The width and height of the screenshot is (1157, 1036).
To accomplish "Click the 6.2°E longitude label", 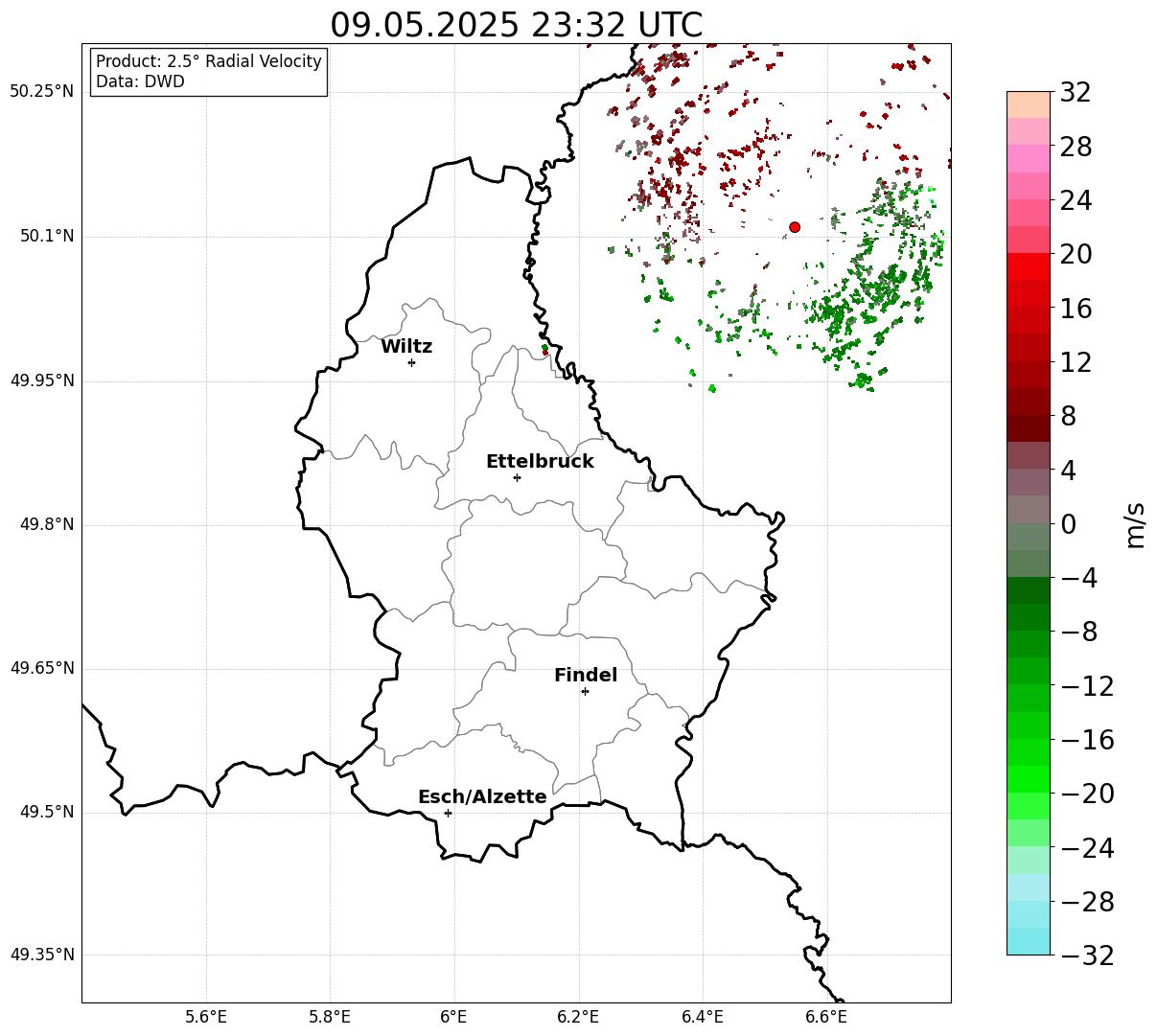I will pyautogui.click(x=579, y=1017).
